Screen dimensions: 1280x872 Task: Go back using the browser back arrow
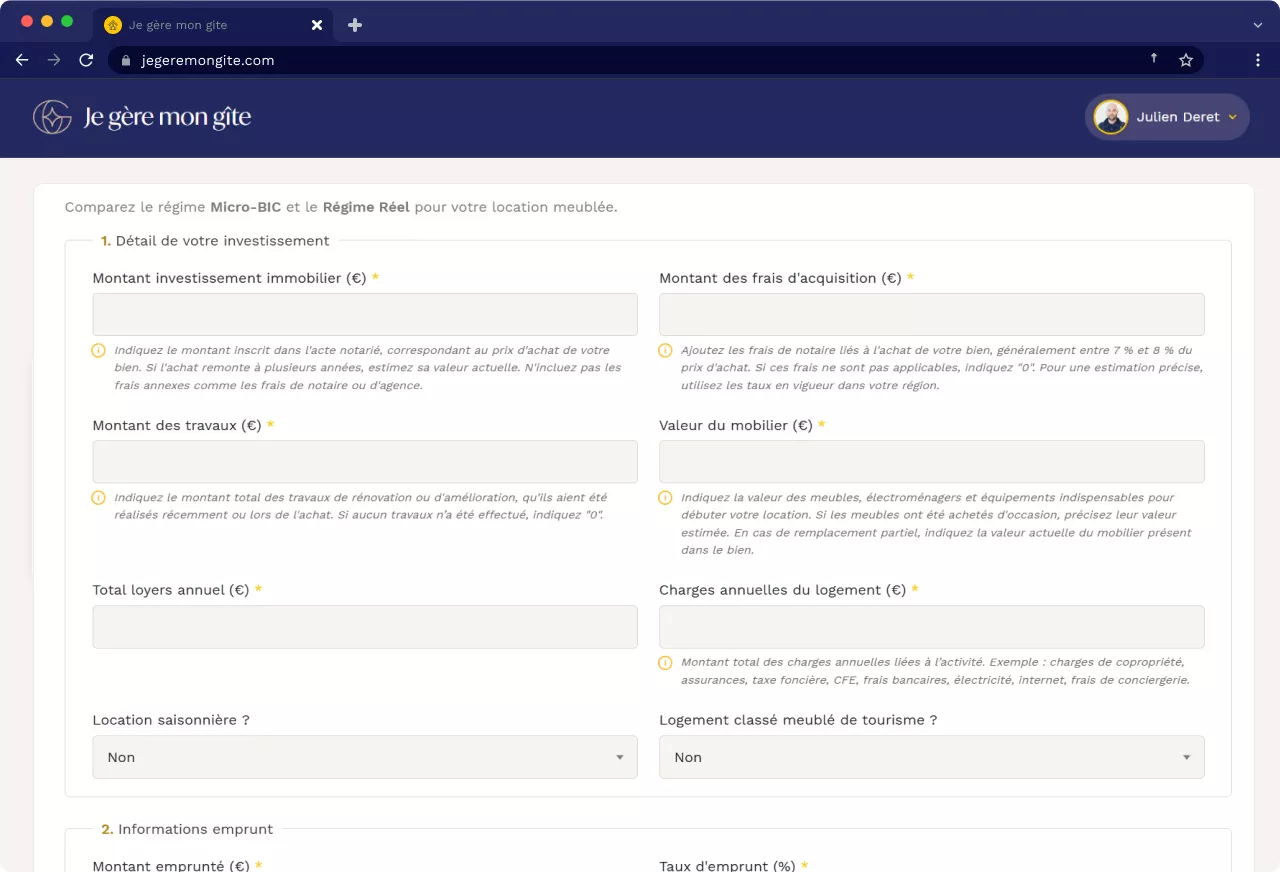coord(22,60)
